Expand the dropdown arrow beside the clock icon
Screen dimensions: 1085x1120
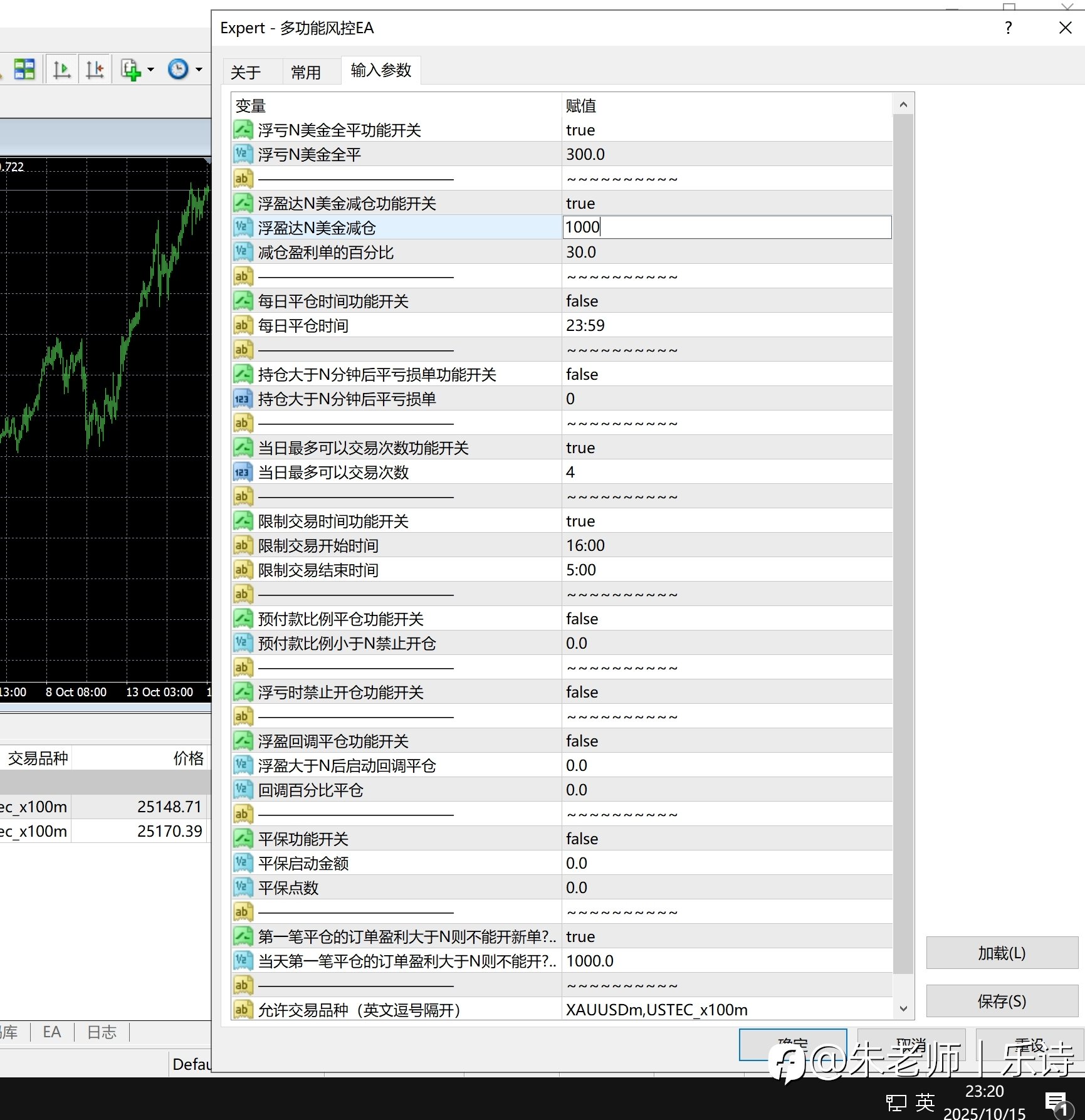(199, 70)
